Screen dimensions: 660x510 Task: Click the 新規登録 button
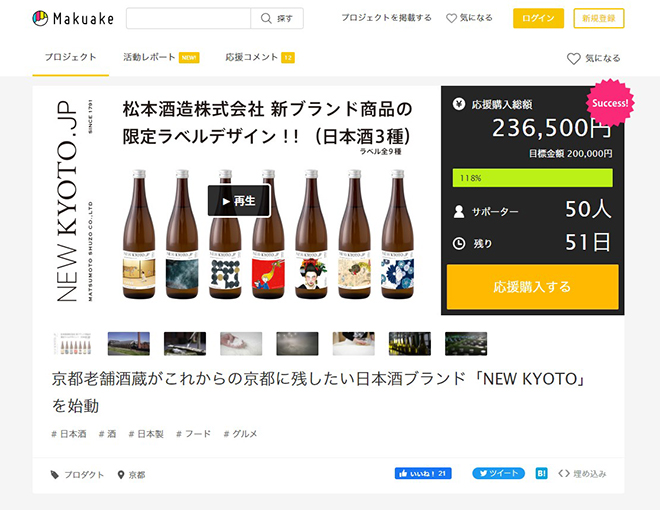point(599,18)
